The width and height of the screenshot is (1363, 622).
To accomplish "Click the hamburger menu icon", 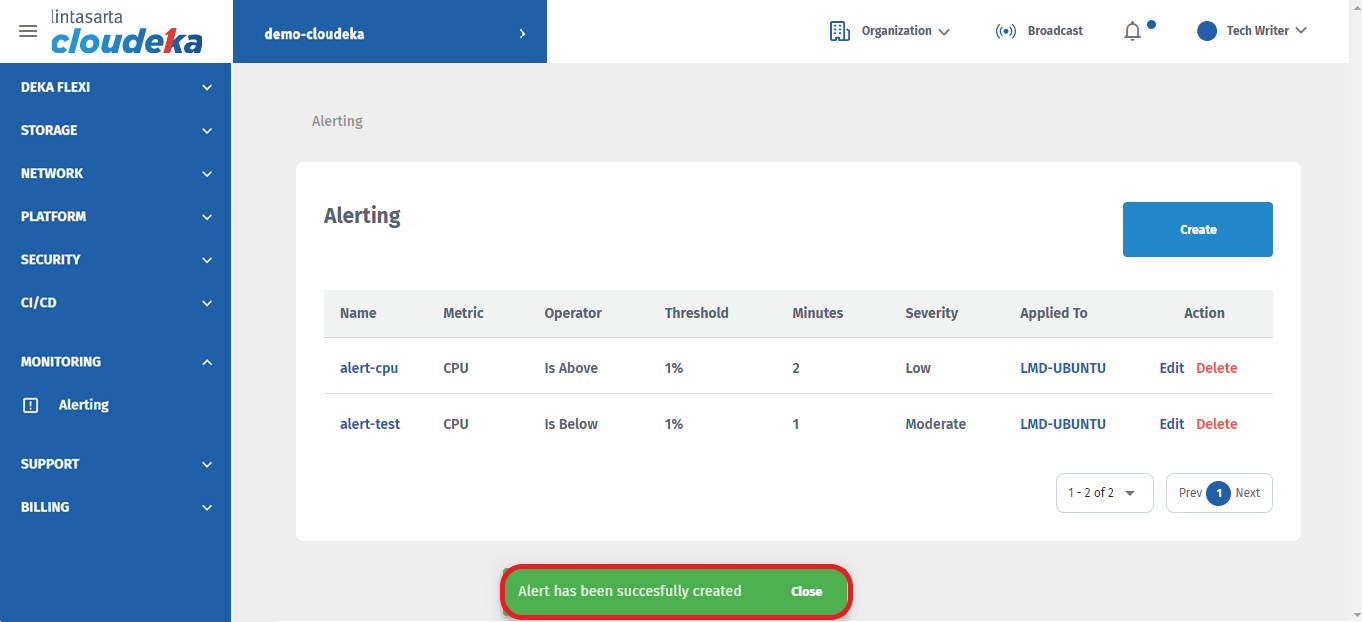I will (28, 31).
